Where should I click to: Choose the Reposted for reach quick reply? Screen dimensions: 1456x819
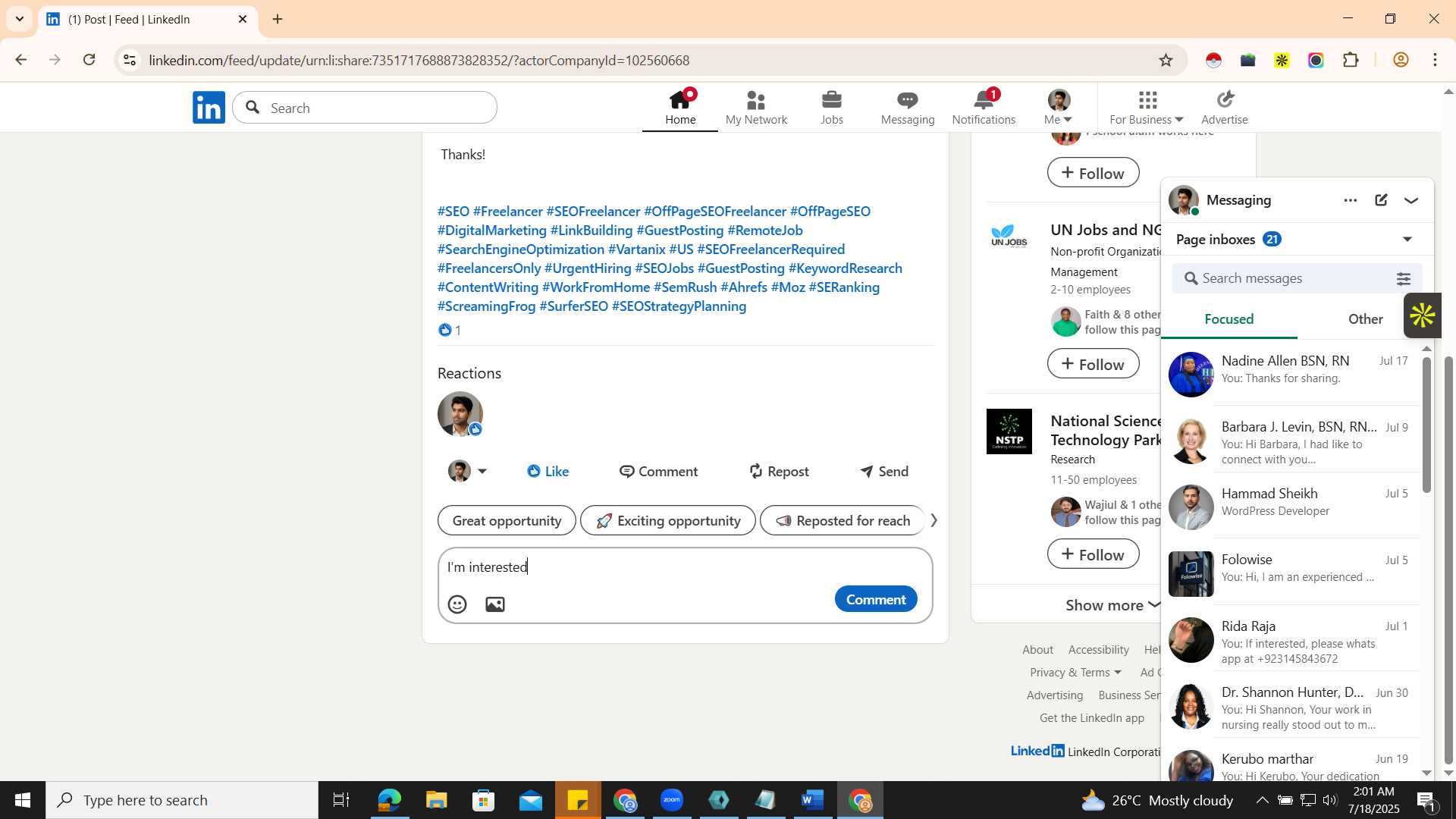tap(843, 521)
